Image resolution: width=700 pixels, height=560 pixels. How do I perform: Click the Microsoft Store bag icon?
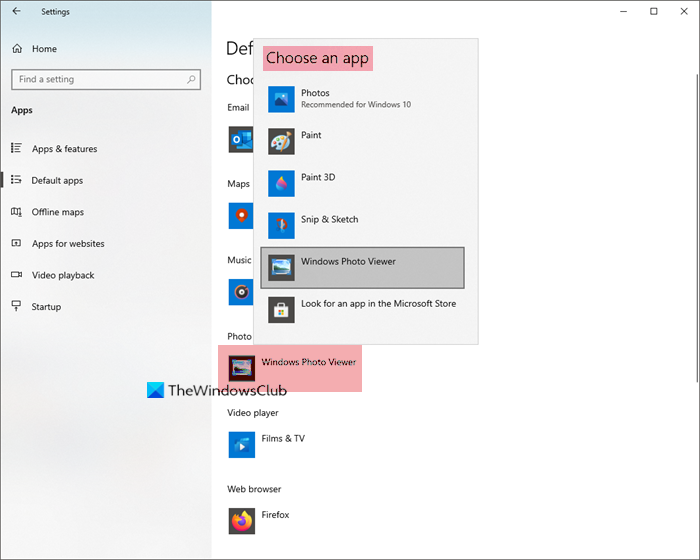tap(282, 310)
